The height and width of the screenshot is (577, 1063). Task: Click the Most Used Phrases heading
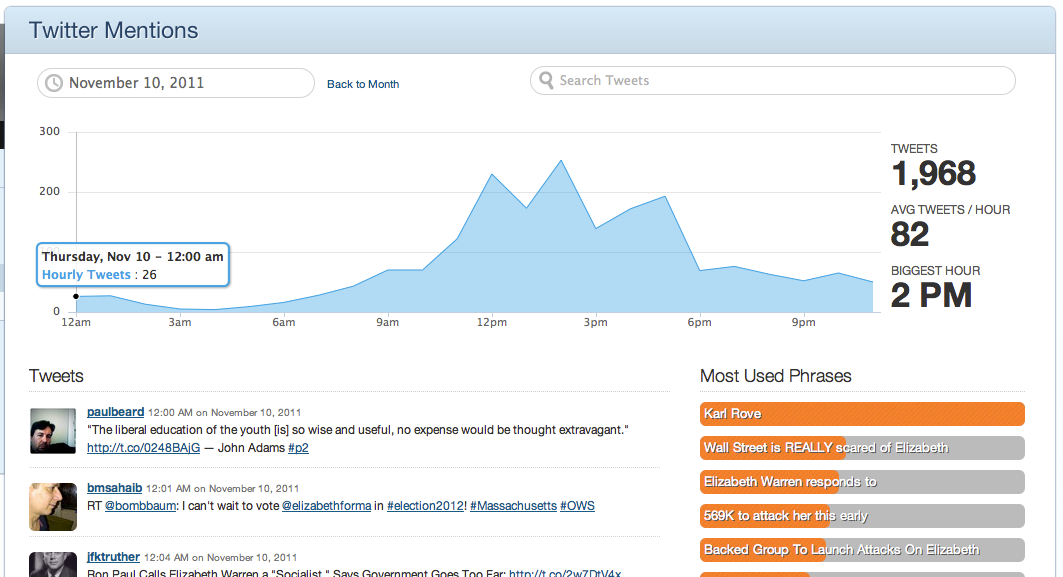(776, 376)
